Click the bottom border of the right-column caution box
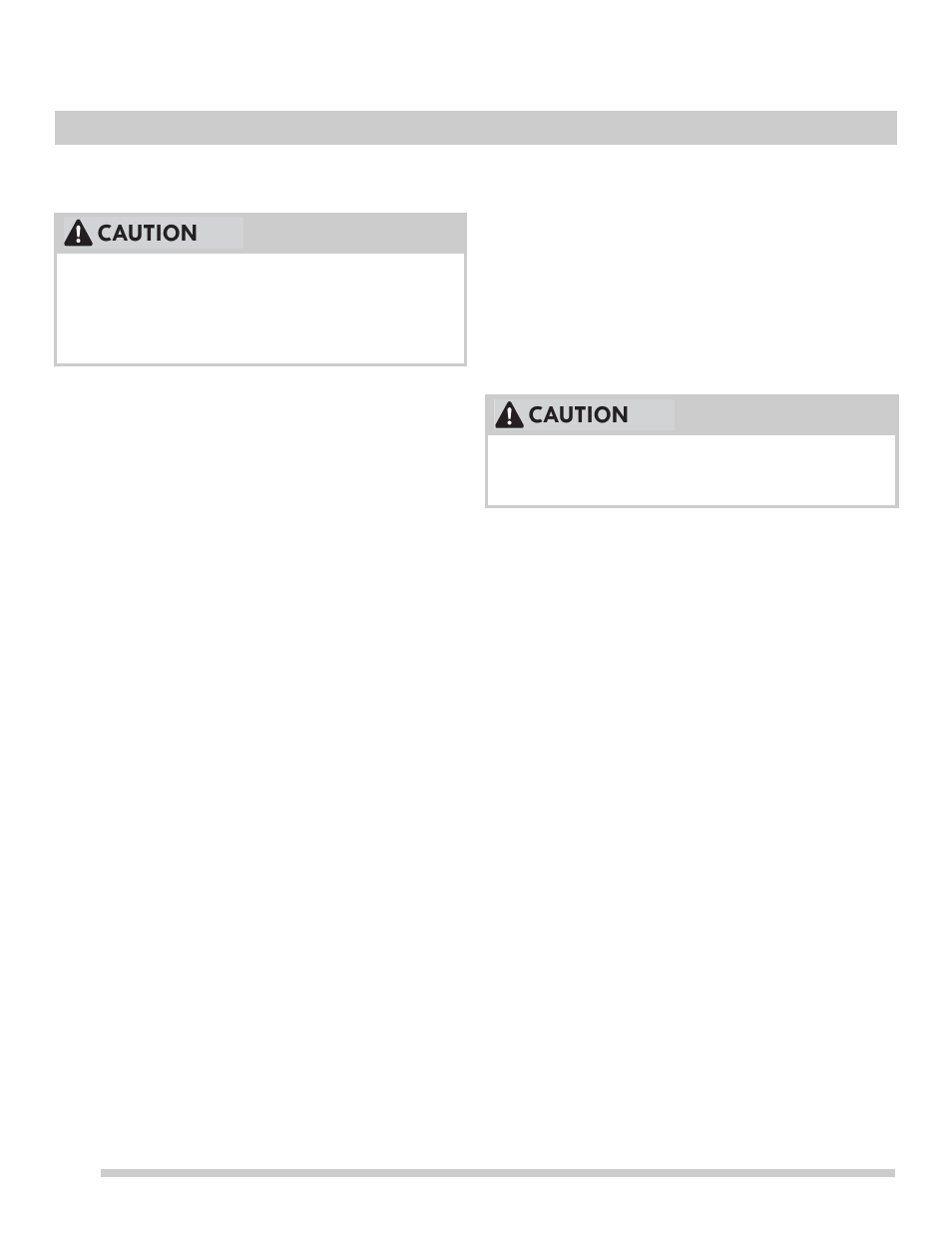The image size is (952, 1233). 692,506
